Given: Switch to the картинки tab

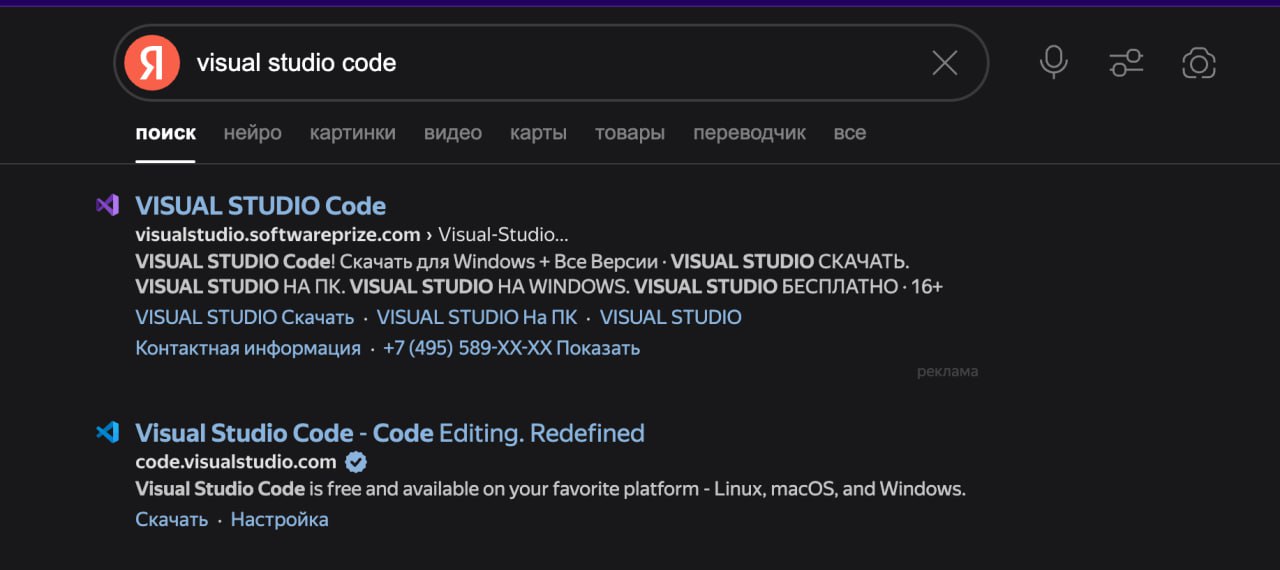Looking at the screenshot, I should [x=352, y=133].
